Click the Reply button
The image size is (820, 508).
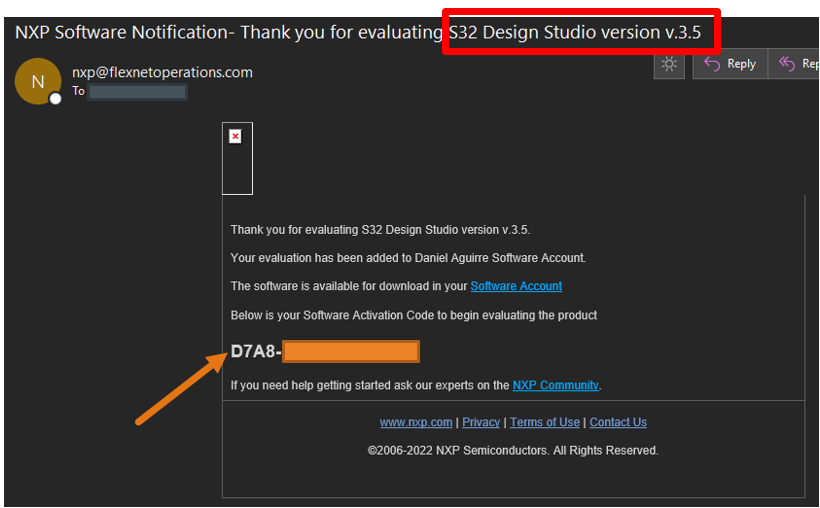tap(730, 64)
